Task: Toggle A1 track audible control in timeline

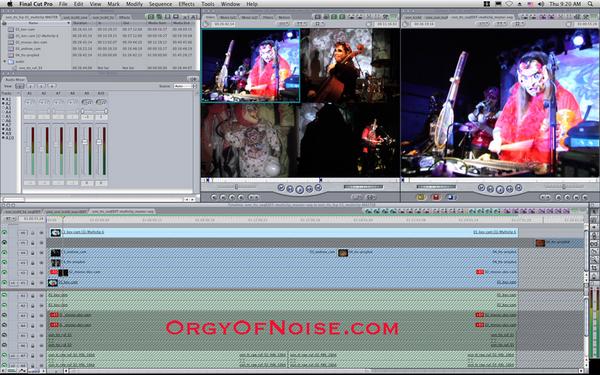Action: (x=5, y=295)
